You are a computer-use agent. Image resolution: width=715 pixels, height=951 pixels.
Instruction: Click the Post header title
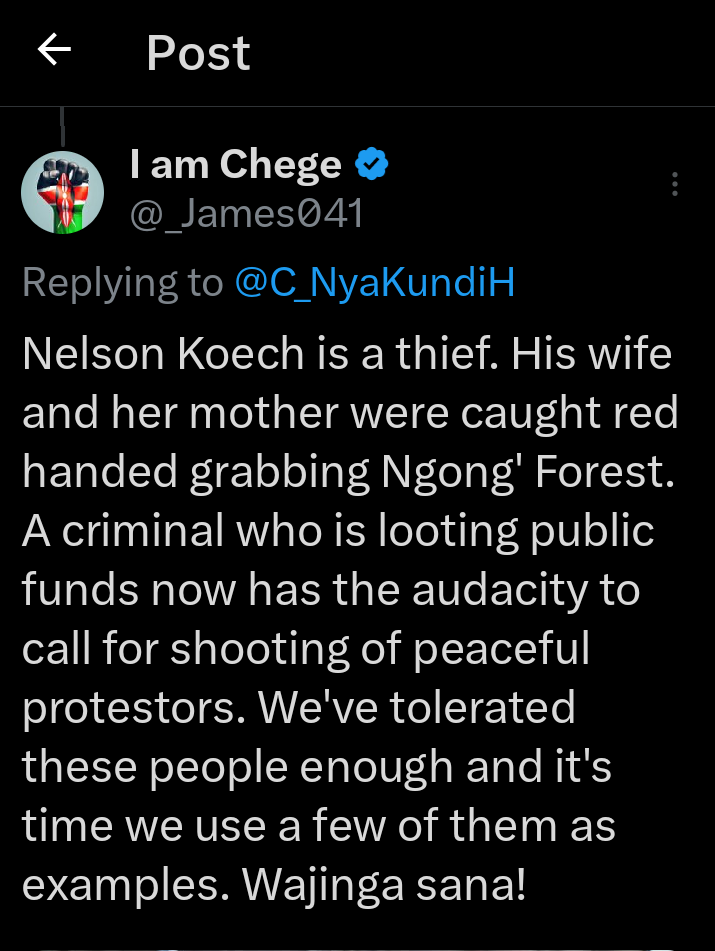point(198,53)
